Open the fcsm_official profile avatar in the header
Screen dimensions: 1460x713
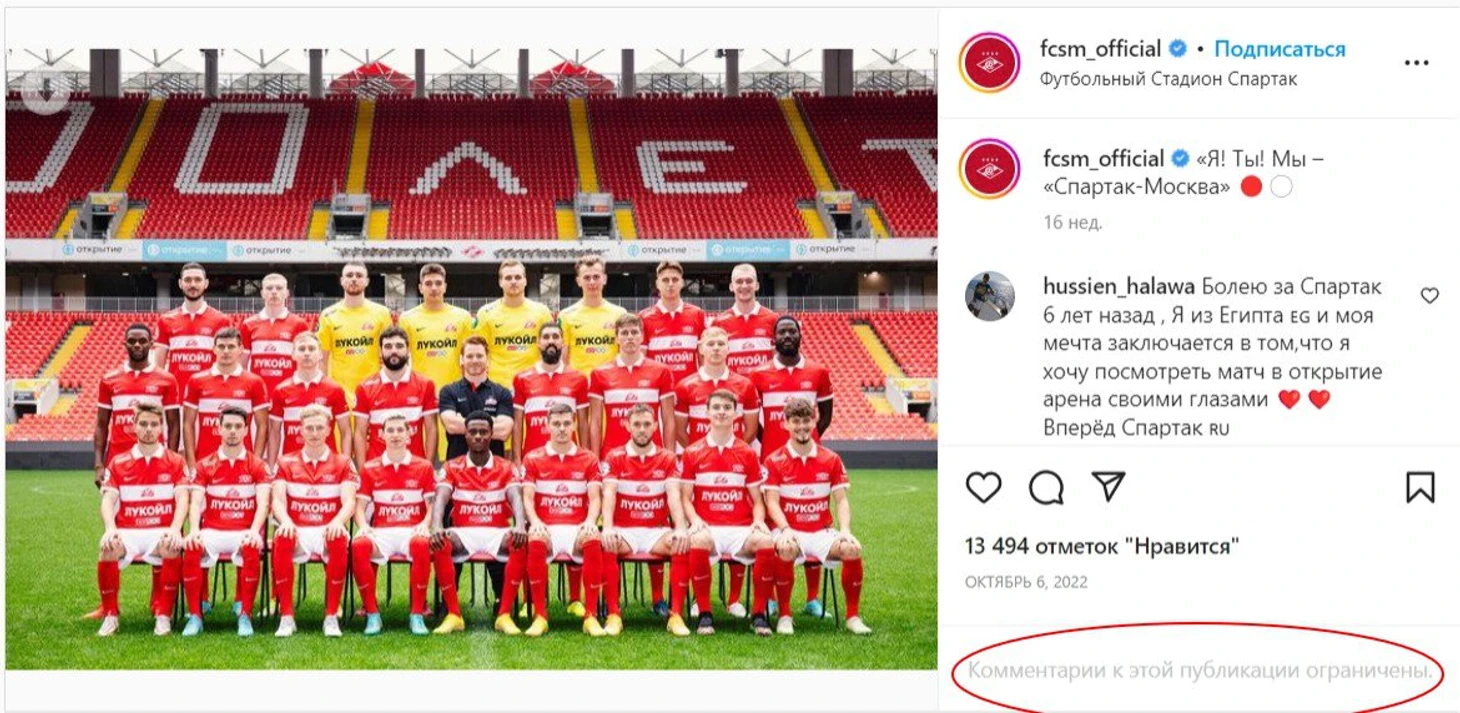click(x=988, y=62)
